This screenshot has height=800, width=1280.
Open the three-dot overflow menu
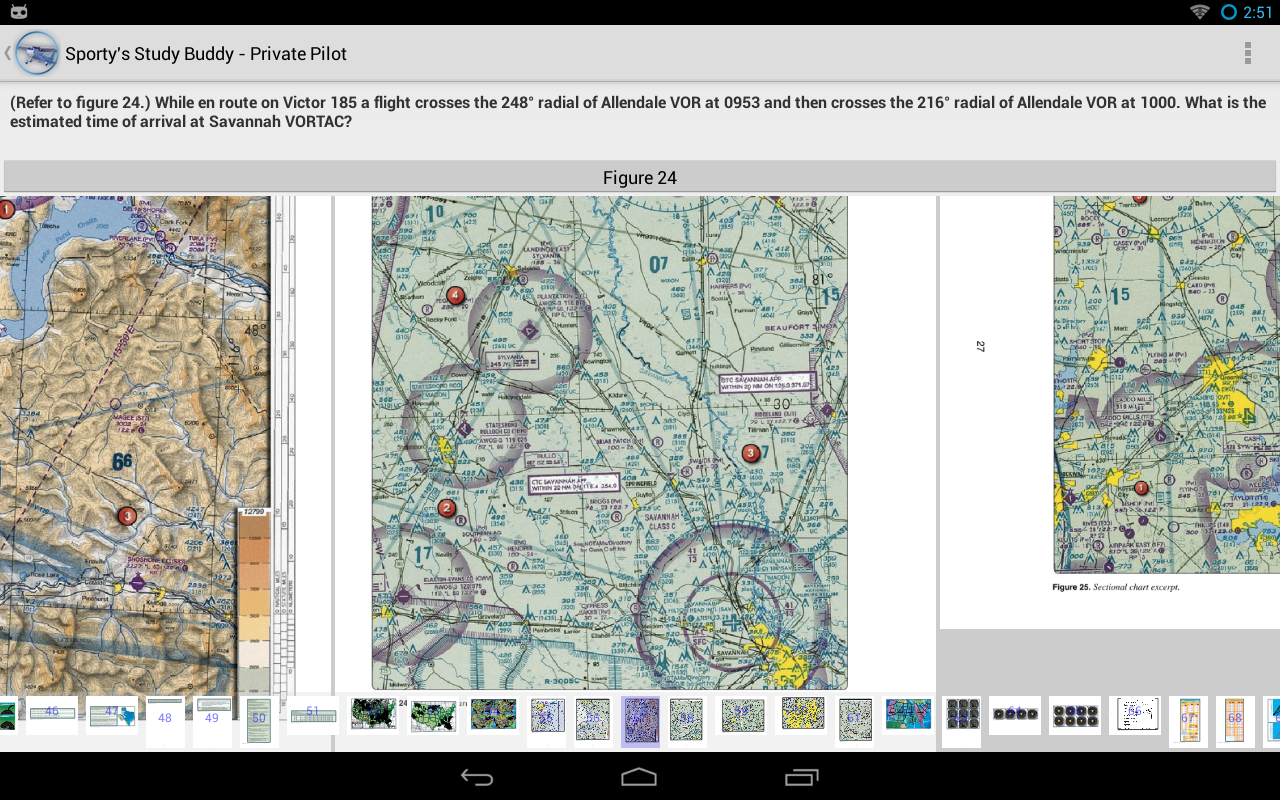pyautogui.click(x=1247, y=53)
